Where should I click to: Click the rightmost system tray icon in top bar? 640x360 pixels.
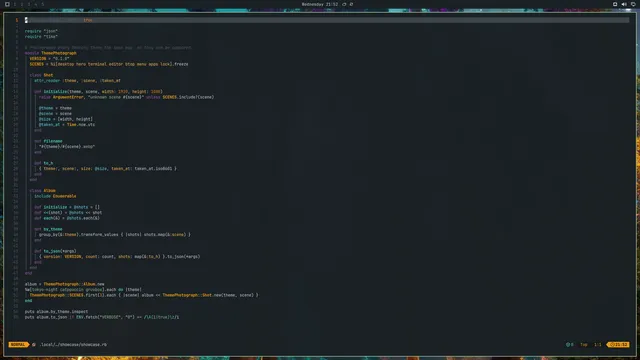click(633, 4)
